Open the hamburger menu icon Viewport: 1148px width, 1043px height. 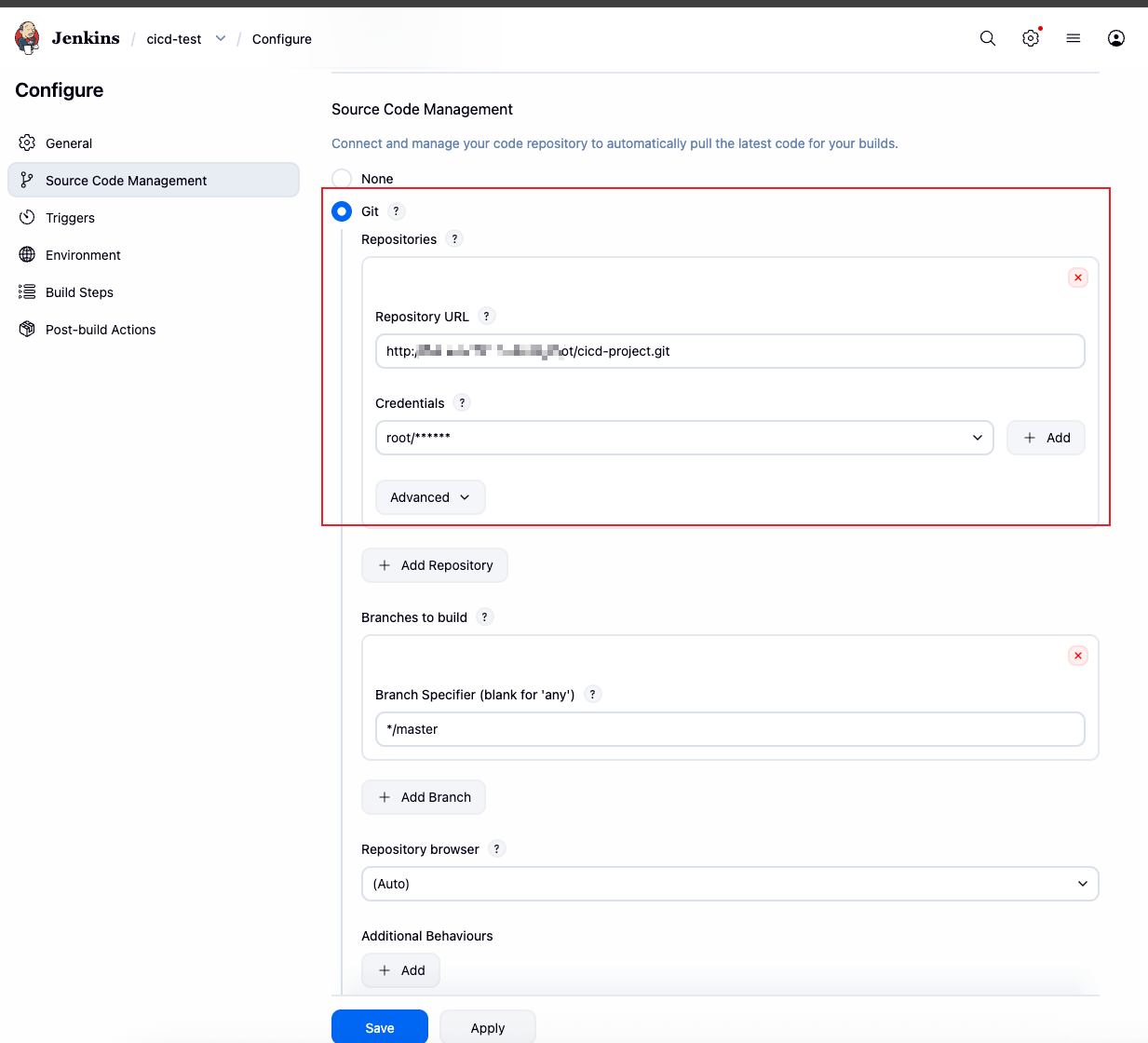click(x=1074, y=38)
